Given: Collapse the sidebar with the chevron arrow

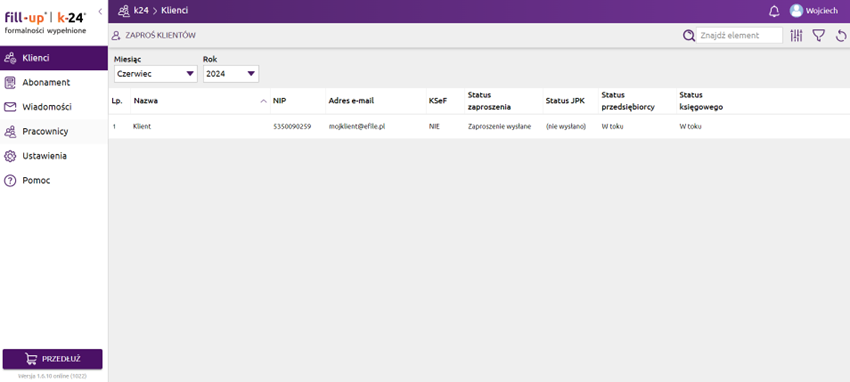Looking at the screenshot, I should pyautogui.click(x=100, y=11).
